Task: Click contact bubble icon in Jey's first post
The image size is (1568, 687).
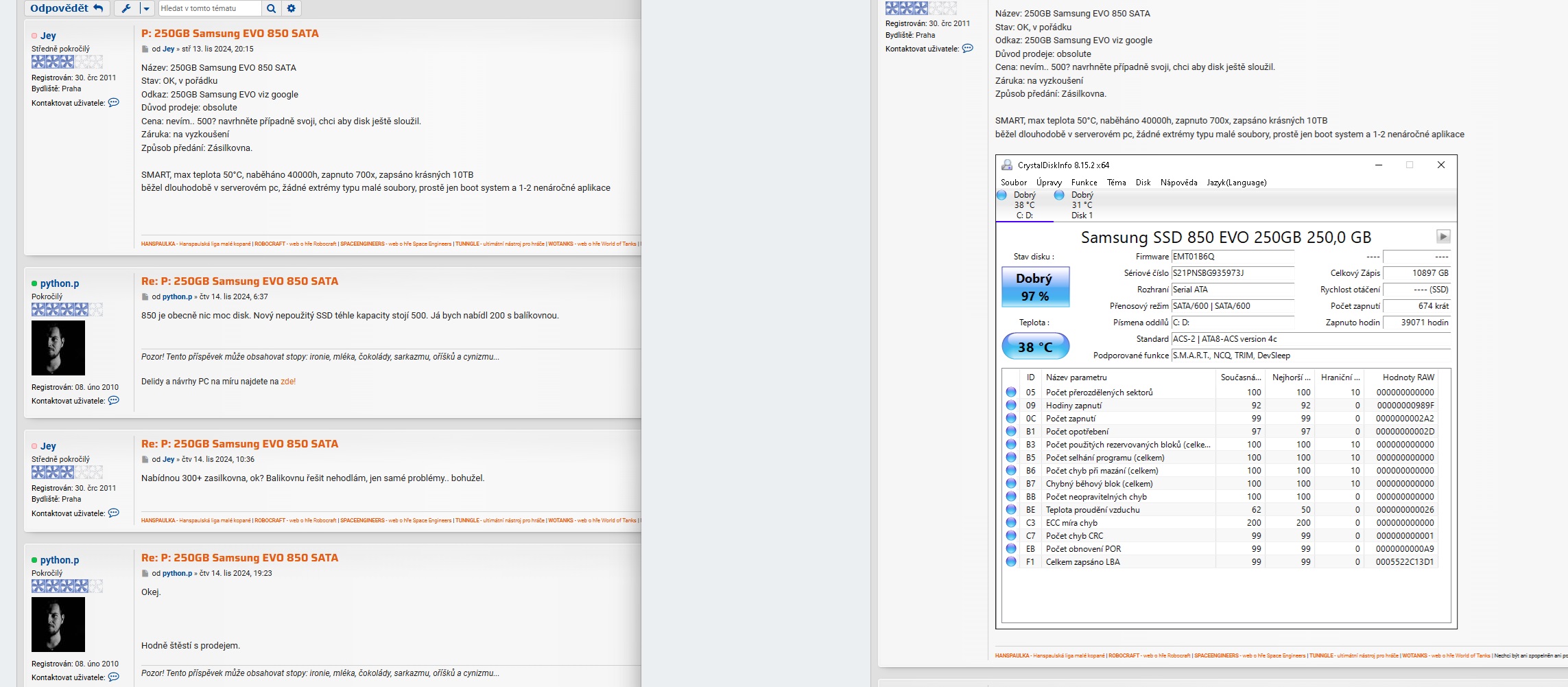Action: pyautogui.click(x=114, y=103)
